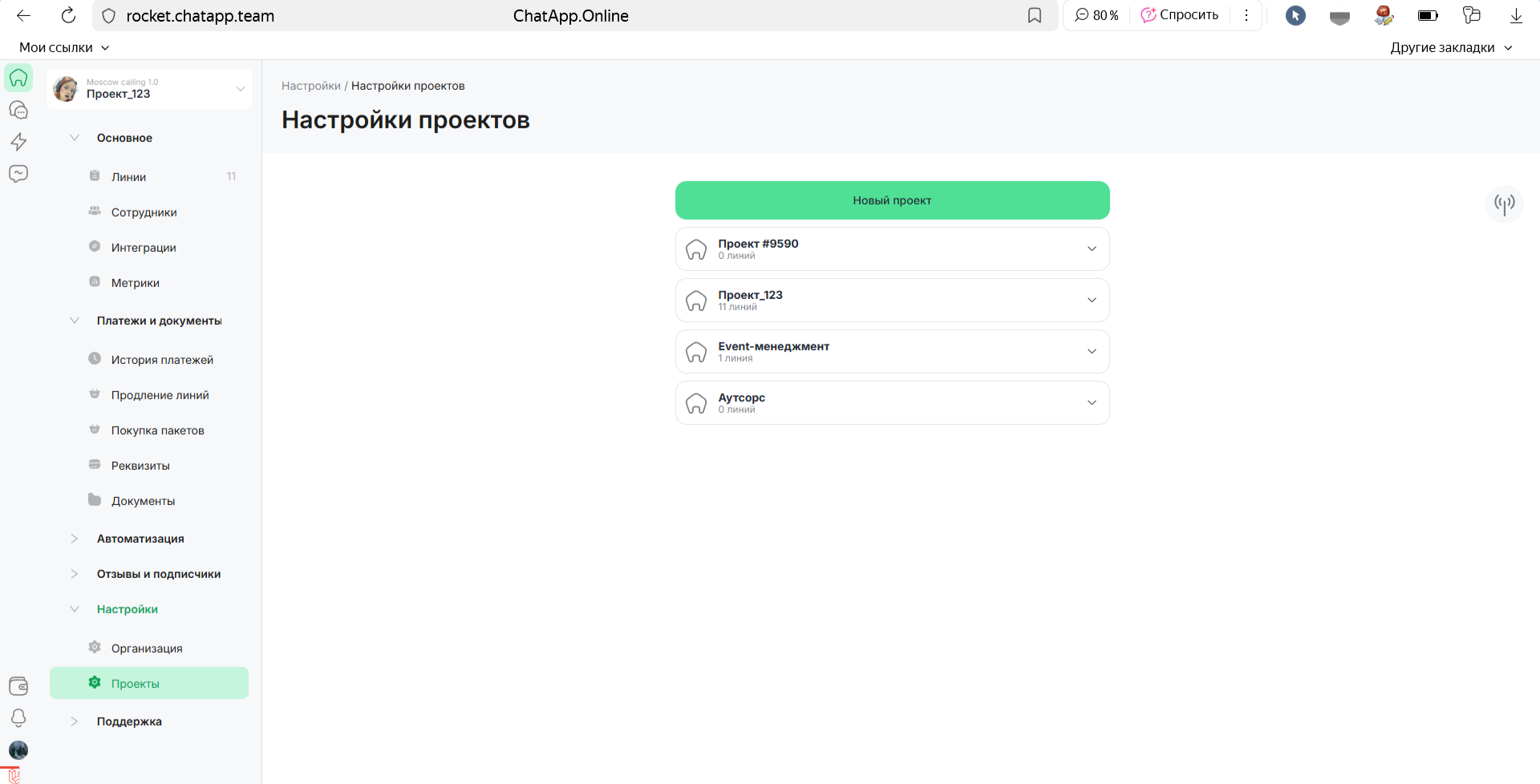The width and height of the screenshot is (1540, 784).
Task: Expand the Event-менеджмент project chevron
Action: [1091, 351]
